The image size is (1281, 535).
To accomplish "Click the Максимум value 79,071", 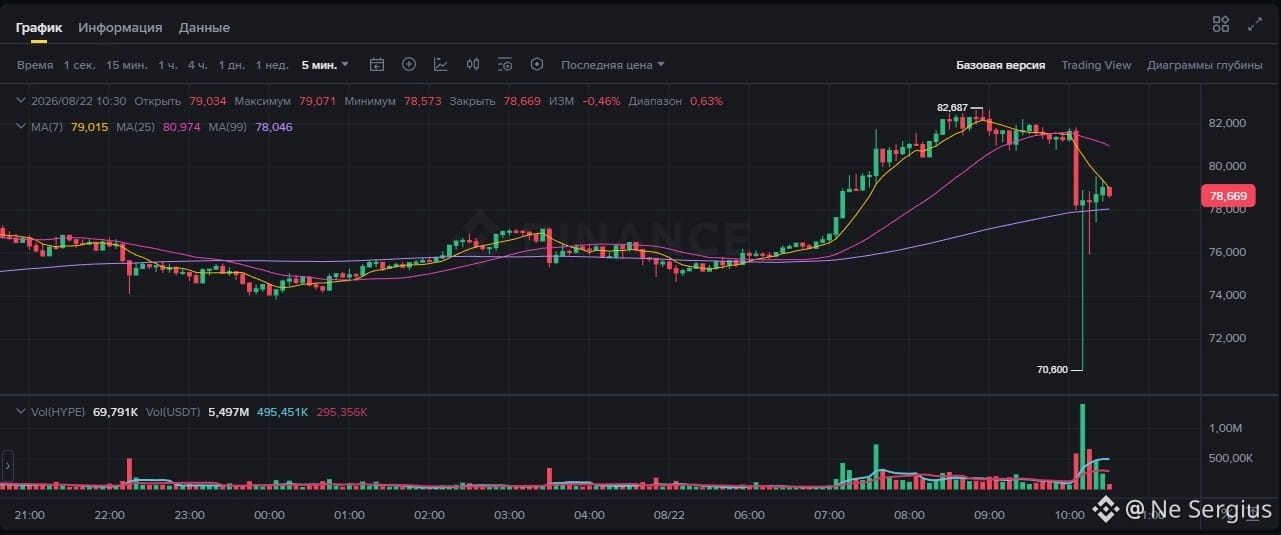I will pyautogui.click(x=317, y=101).
